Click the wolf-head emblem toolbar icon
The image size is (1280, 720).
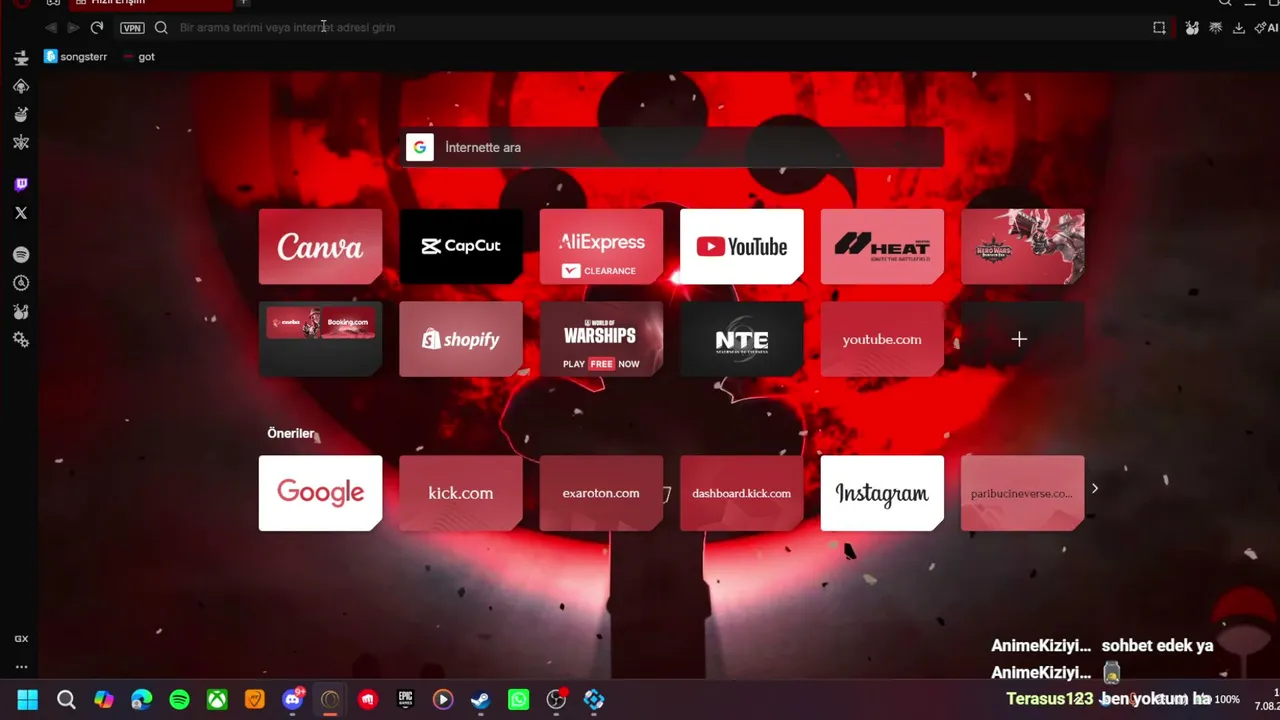[x=1216, y=28]
